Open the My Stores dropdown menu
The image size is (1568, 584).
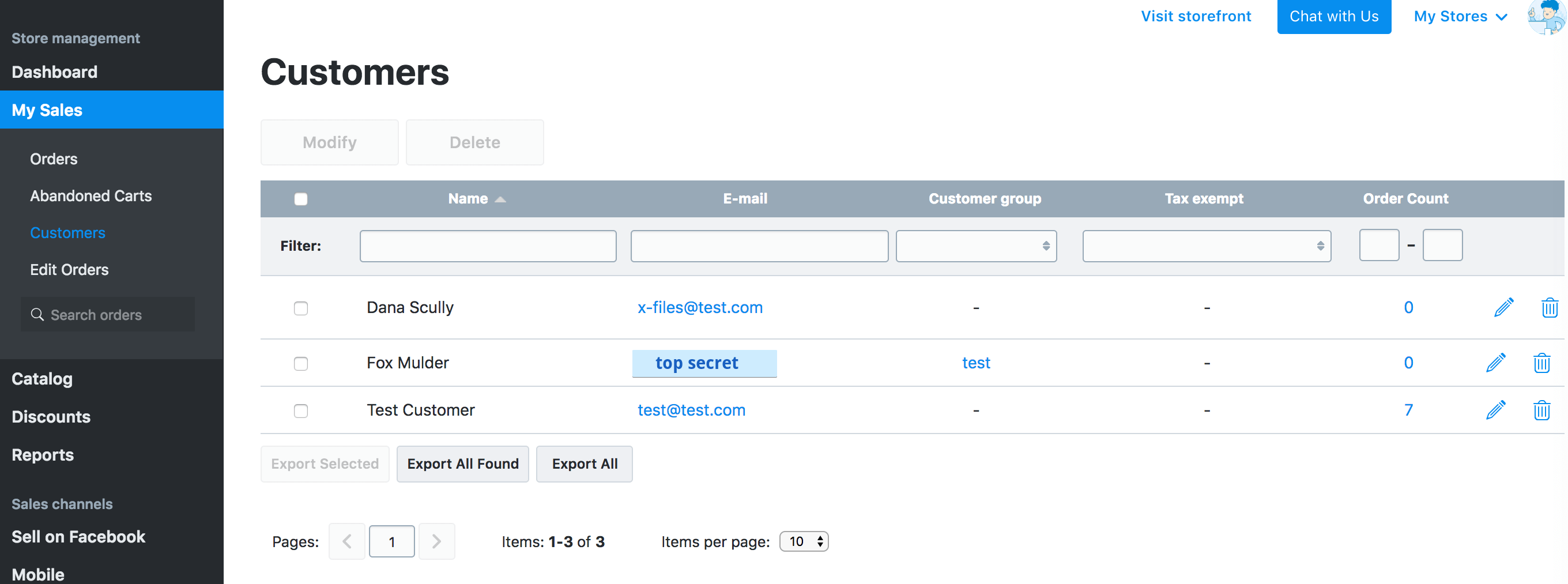click(x=1460, y=17)
